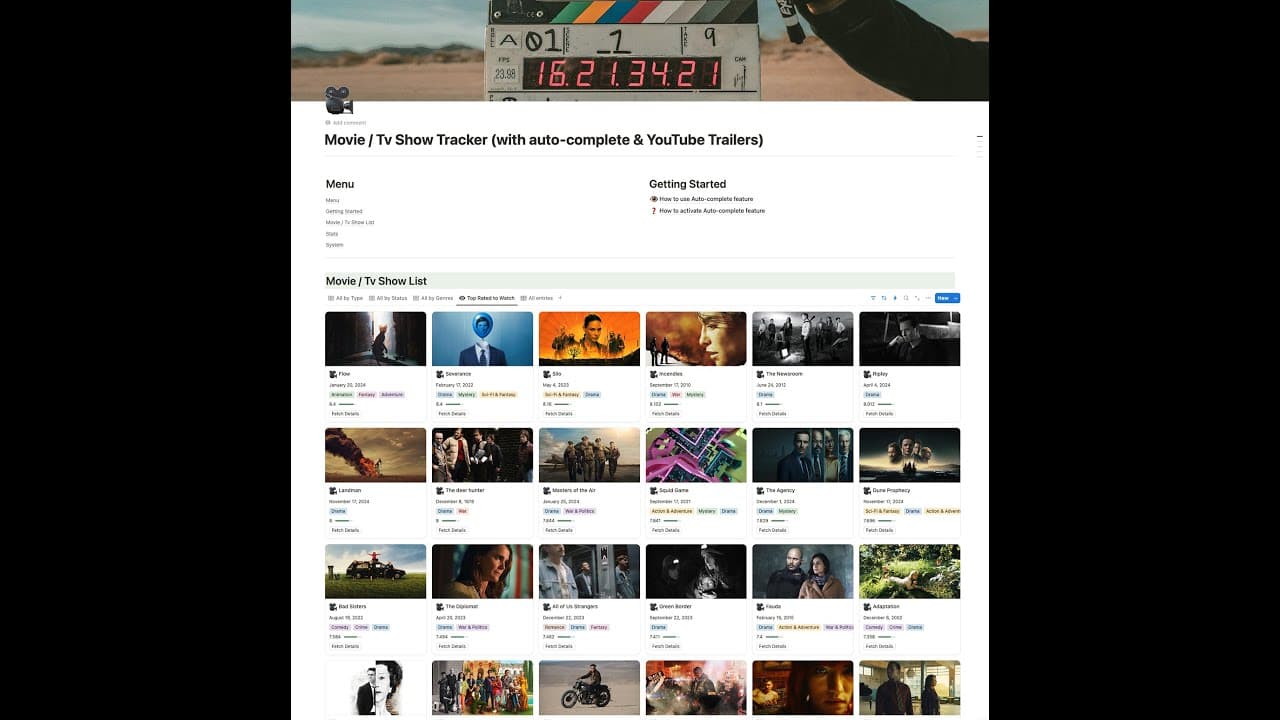Switch to All by Type view
This screenshot has height=720, width=1280.
tap(345, 298)
